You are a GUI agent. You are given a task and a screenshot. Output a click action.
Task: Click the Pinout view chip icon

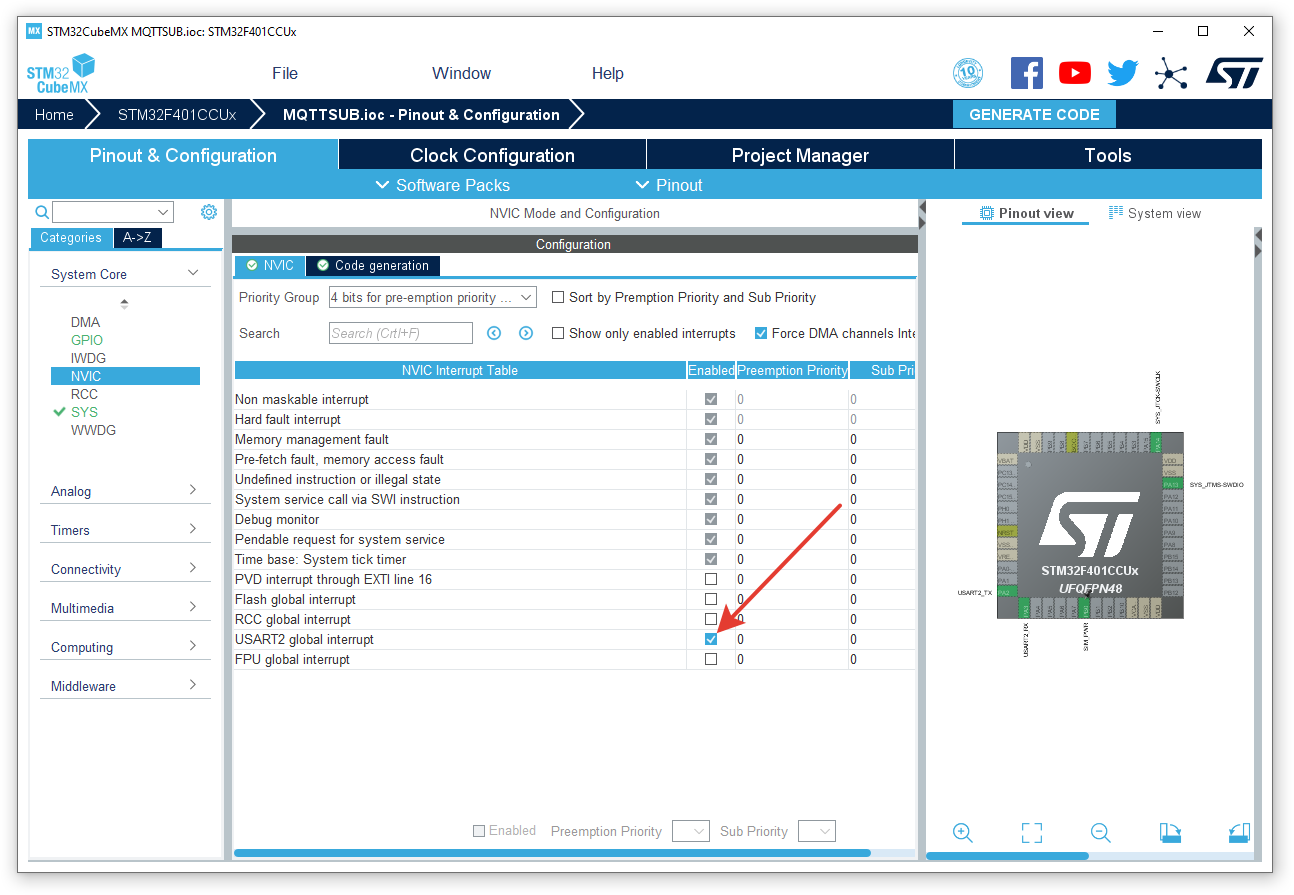click(x=987, y=213)
